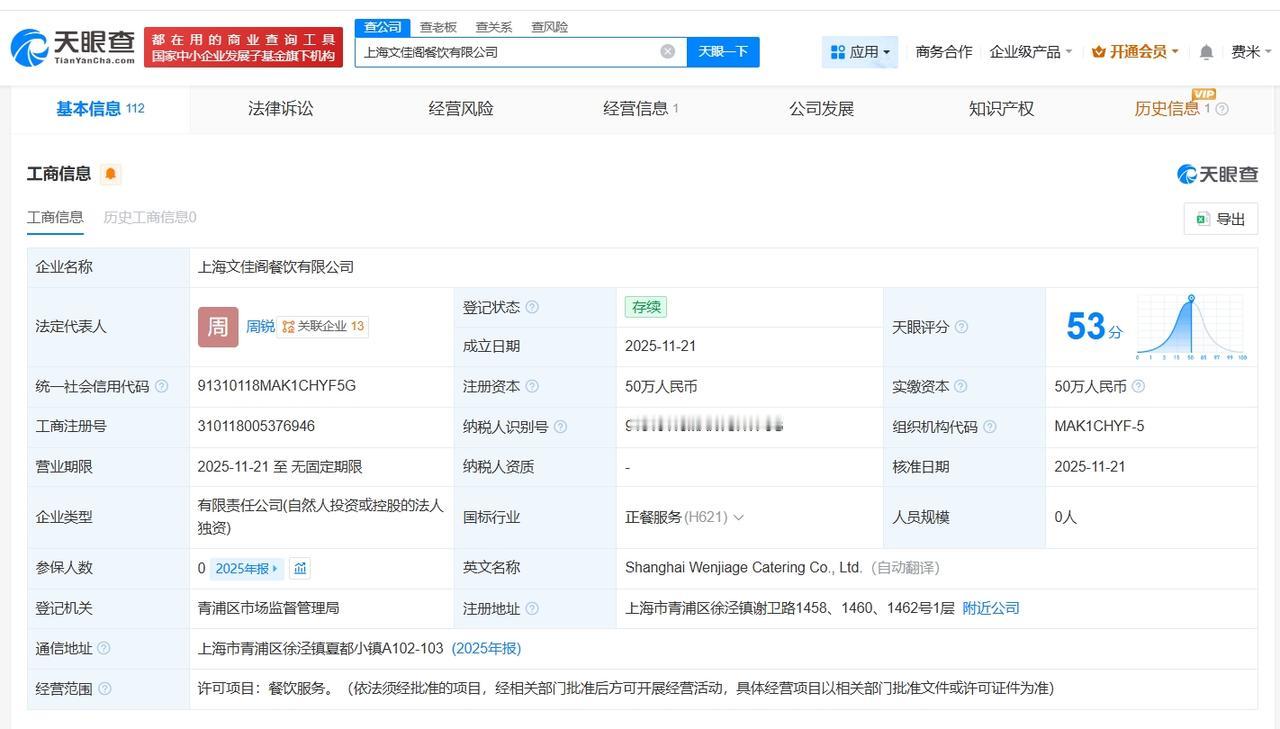The height and width of the screenshot is (729, 1280).
Task: Click the help icon next to 经营范围
Action: 105,689
